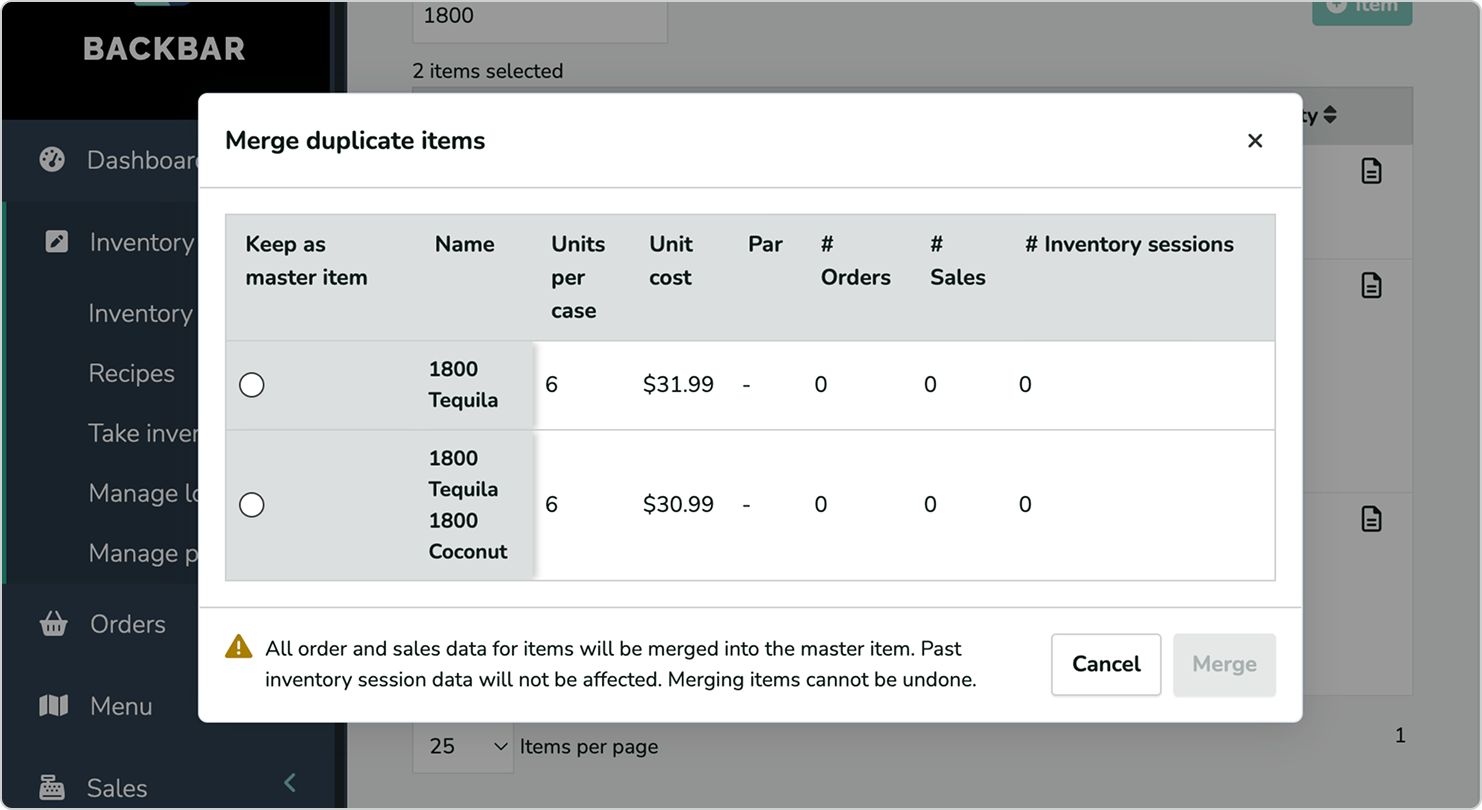1482x810 pixels.
Task: Click the Merge button
Action: pyautogui.click(x=1224, y=664)
